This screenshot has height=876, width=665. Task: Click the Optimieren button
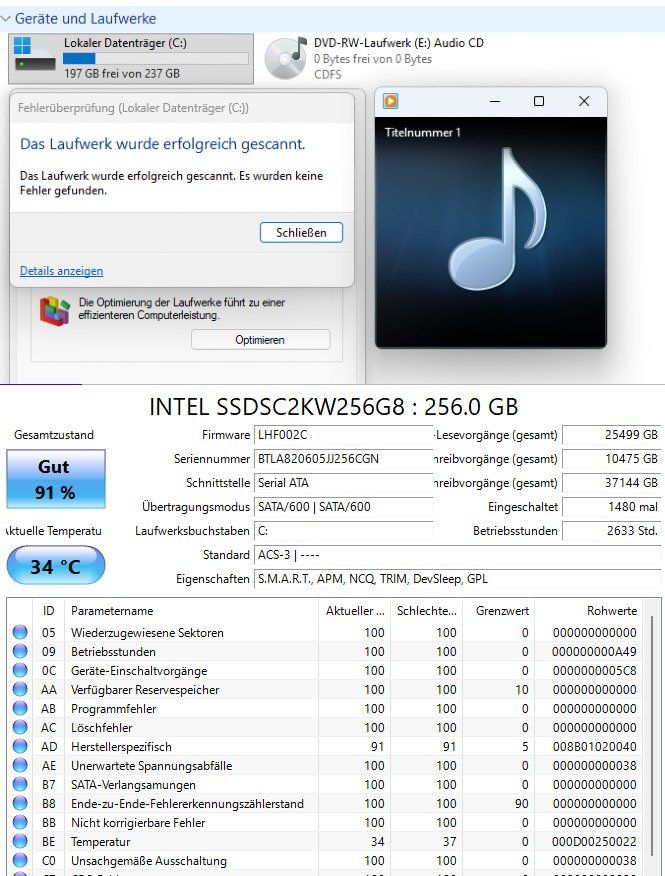(260, 340)
